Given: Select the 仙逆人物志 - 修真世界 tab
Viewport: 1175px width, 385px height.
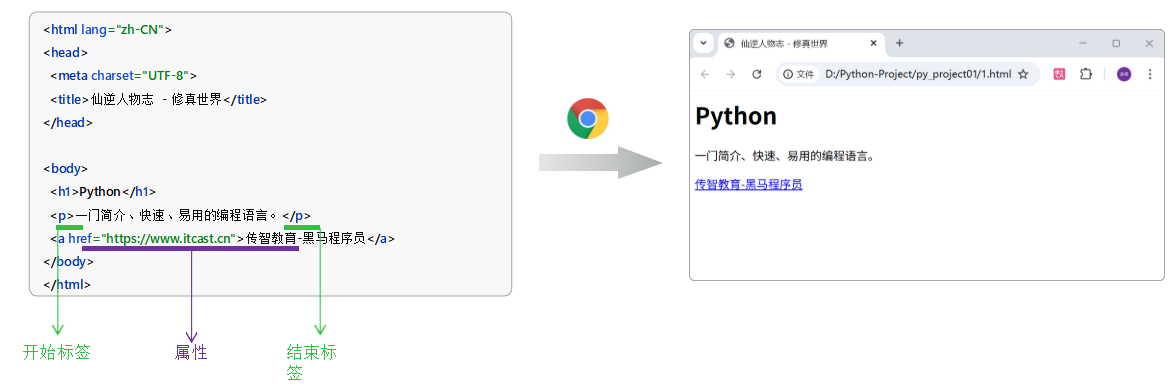Looking at the screenshot, I should point(800,44).
